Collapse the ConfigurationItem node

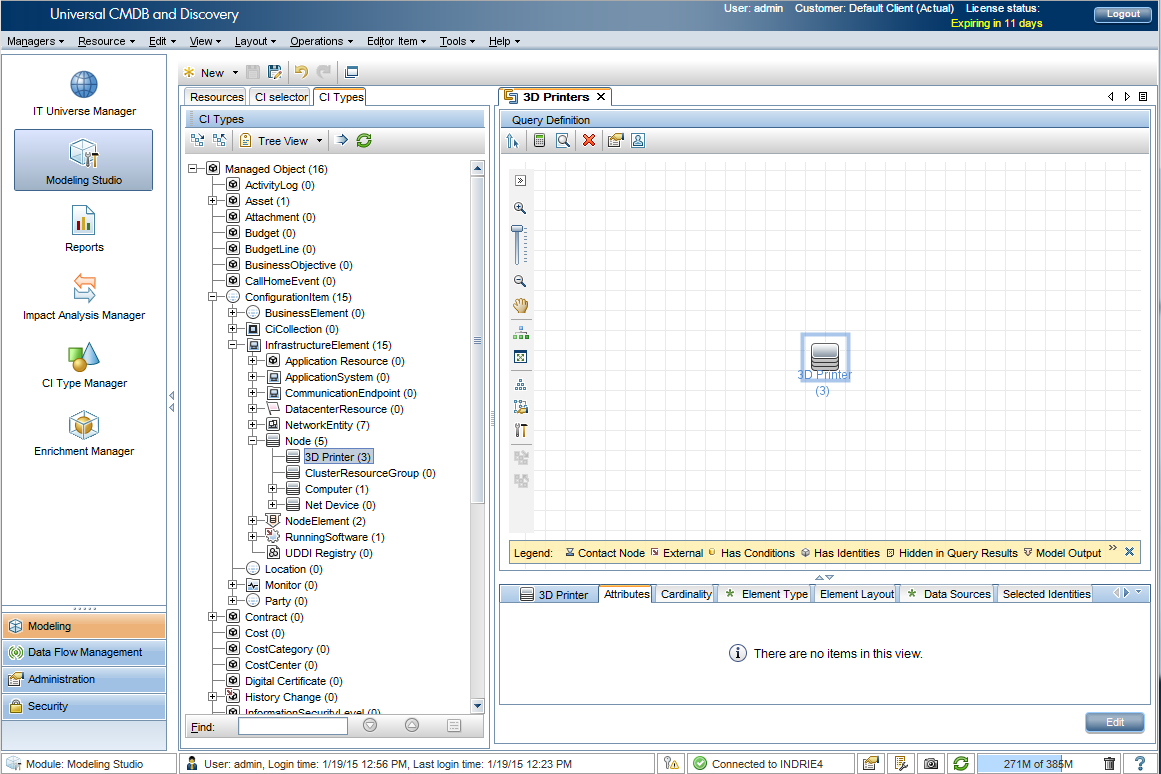213,297
